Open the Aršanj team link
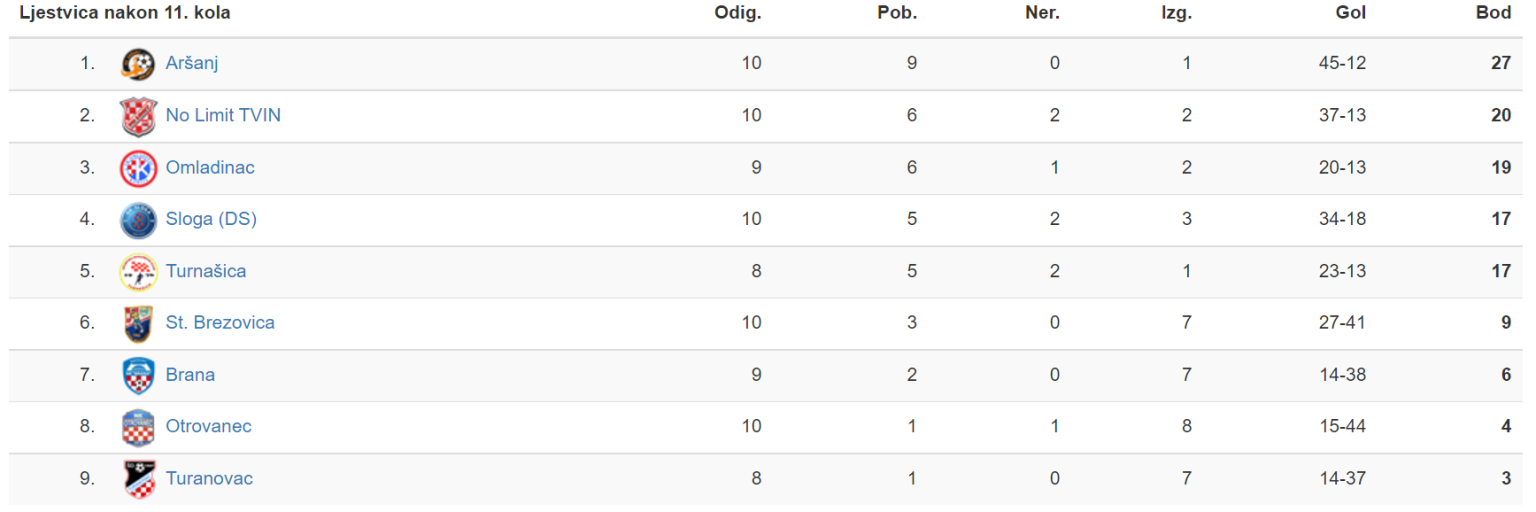The height and width of the screenshot is (512, 1536). (x=192, y=63)
